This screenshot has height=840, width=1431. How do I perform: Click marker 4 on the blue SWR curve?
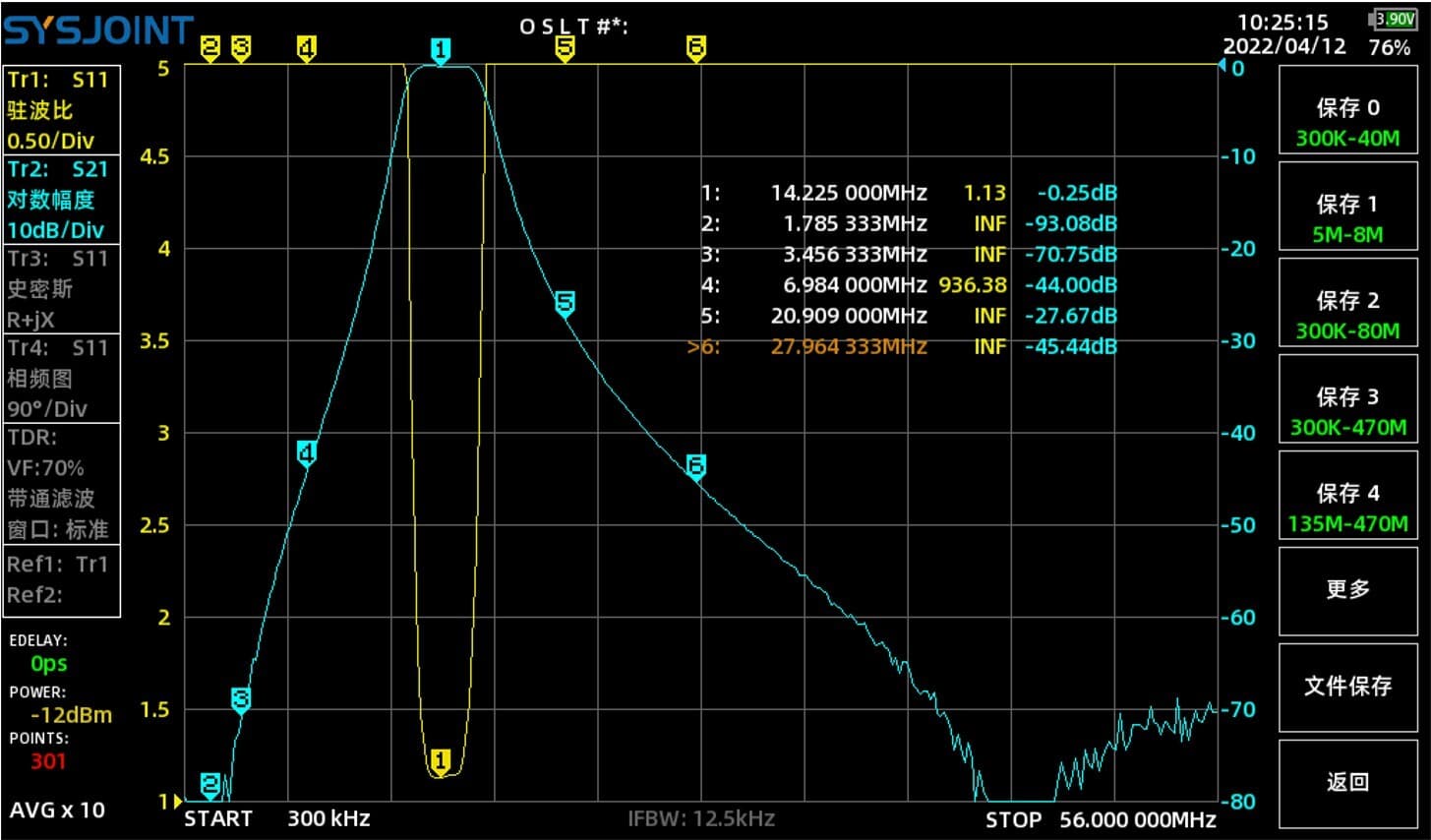click(x=306, y=451)
